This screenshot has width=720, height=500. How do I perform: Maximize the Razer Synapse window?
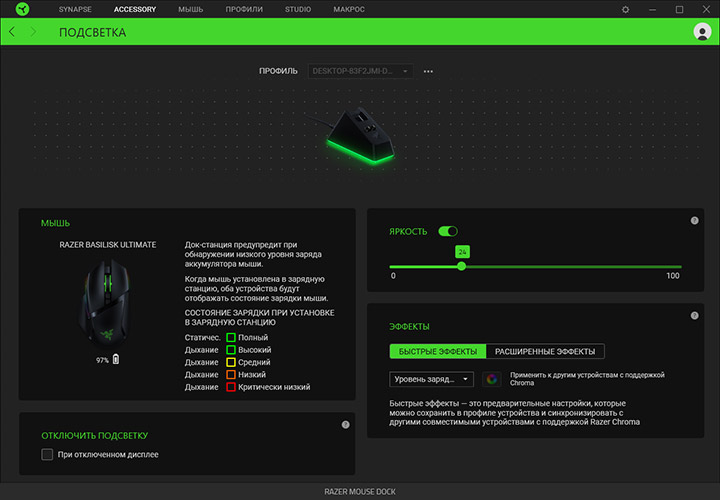point(679,9)
